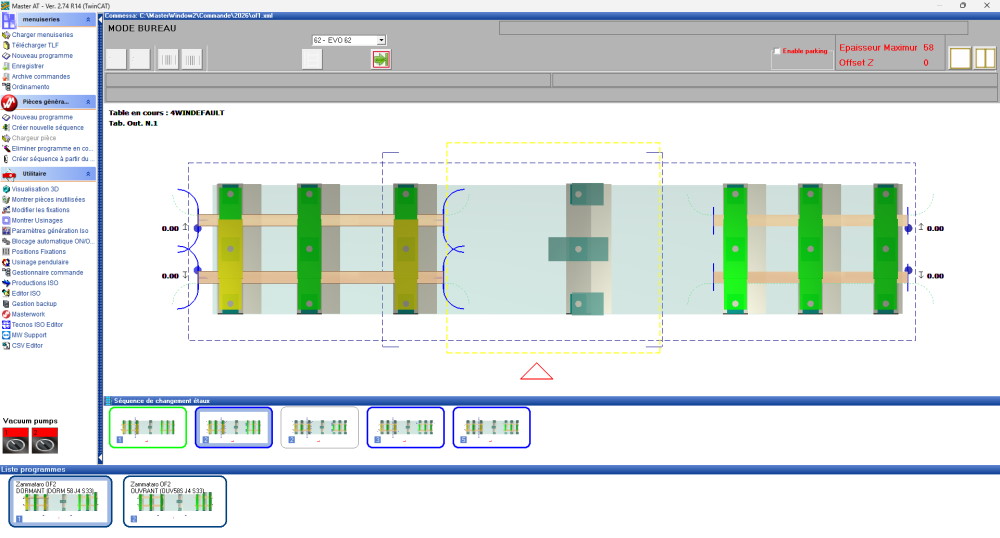1000x538 pixels.
Task: Collapse the menuiseries section
Action: [88, 20]
